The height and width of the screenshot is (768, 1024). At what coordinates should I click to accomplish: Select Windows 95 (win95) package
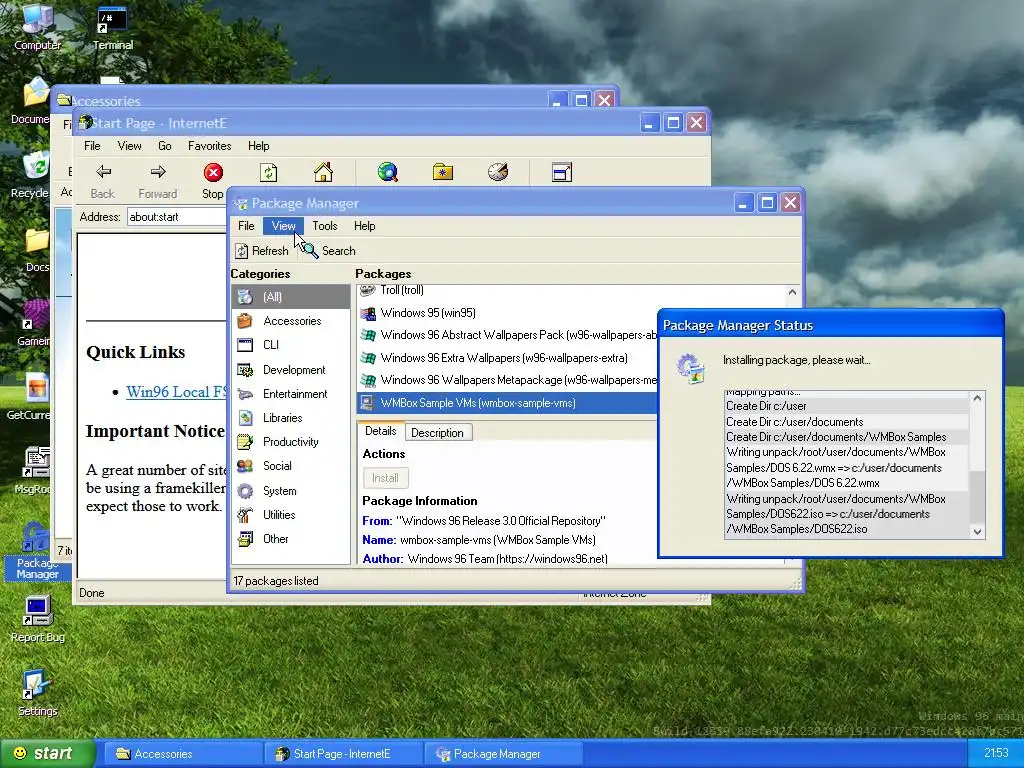click(506, 313)
